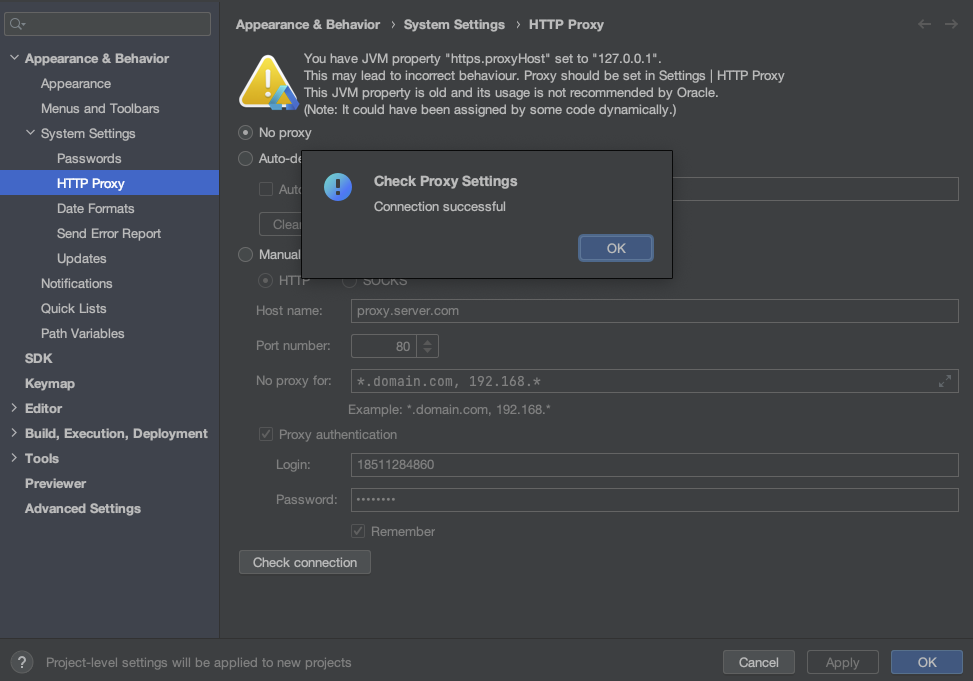Expand the Build, Execution, Deployment section
The width and height of the screenshot is (973, 681).
pyautogui.click(x=14, y=433)
